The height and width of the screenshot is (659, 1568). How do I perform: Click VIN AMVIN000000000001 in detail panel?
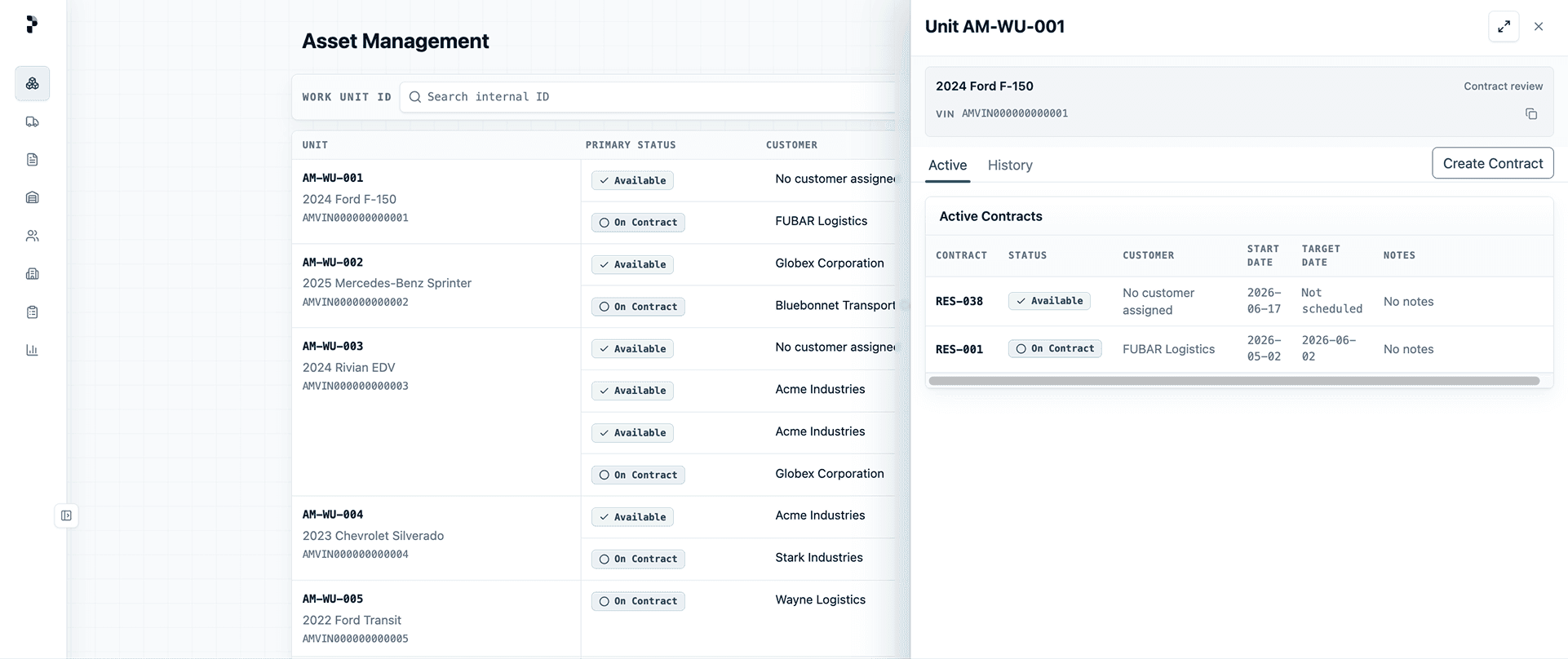(1014, 113)
